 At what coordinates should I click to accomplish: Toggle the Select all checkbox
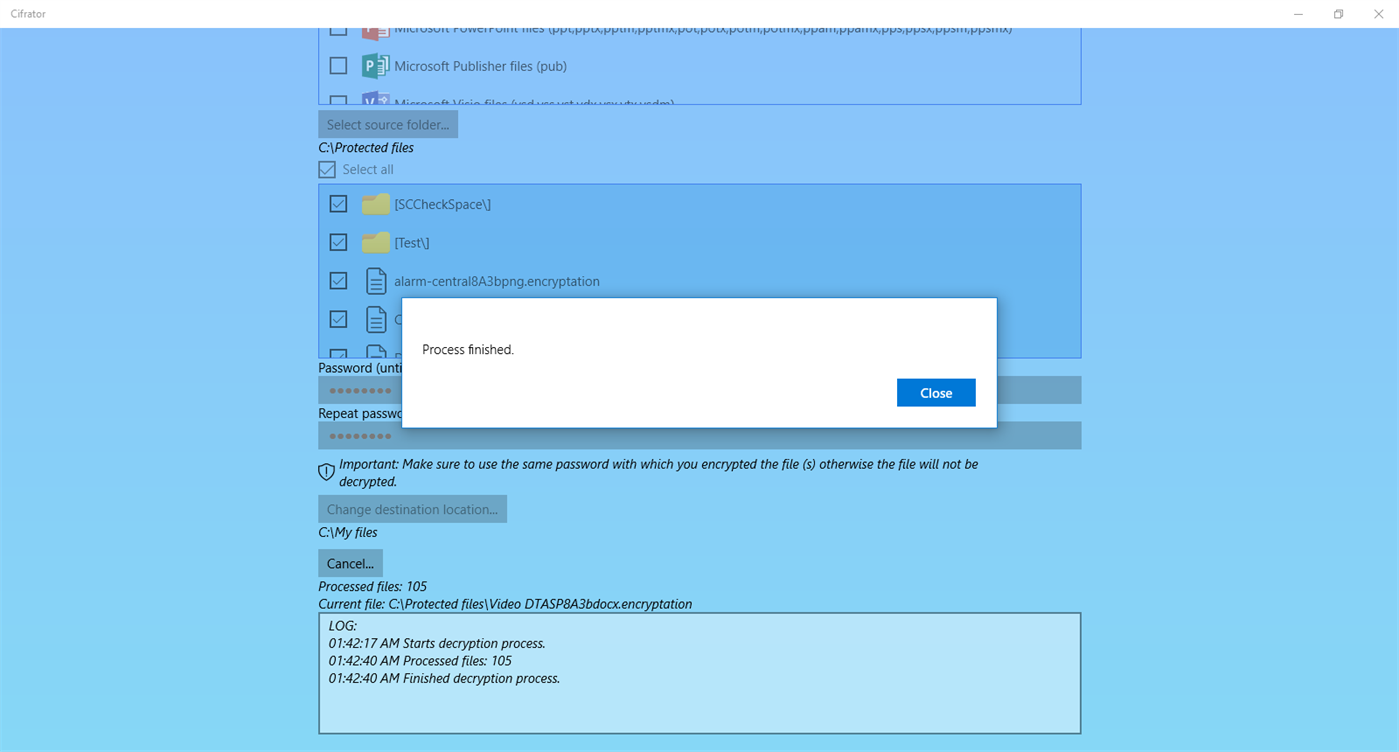tap(326, 169)
